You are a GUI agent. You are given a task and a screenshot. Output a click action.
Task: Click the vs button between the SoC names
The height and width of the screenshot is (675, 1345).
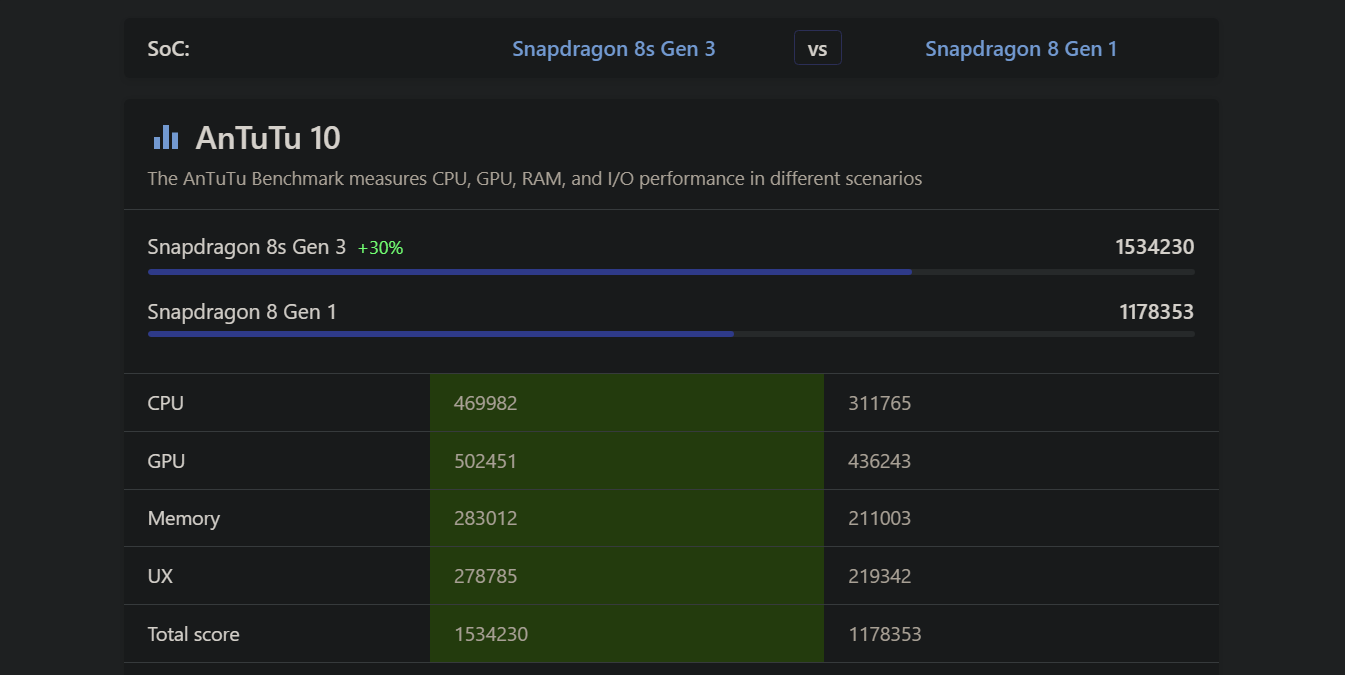point(818,48)
